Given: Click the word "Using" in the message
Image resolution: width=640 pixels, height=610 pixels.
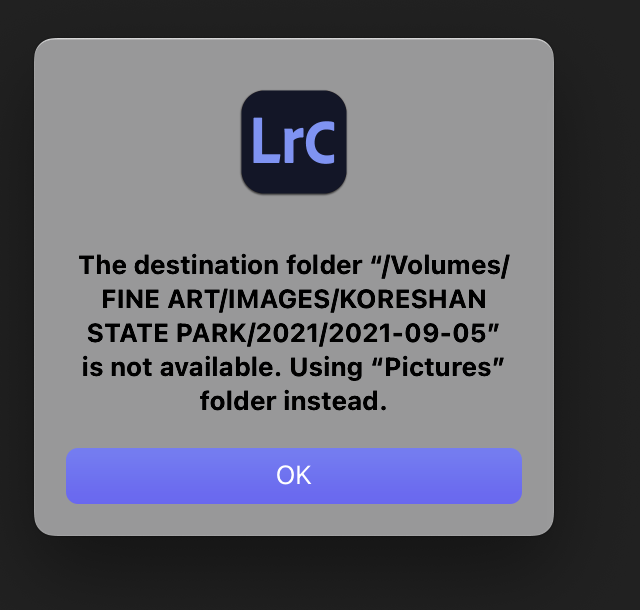Looking at the screenshot, I should pos(326,368).
